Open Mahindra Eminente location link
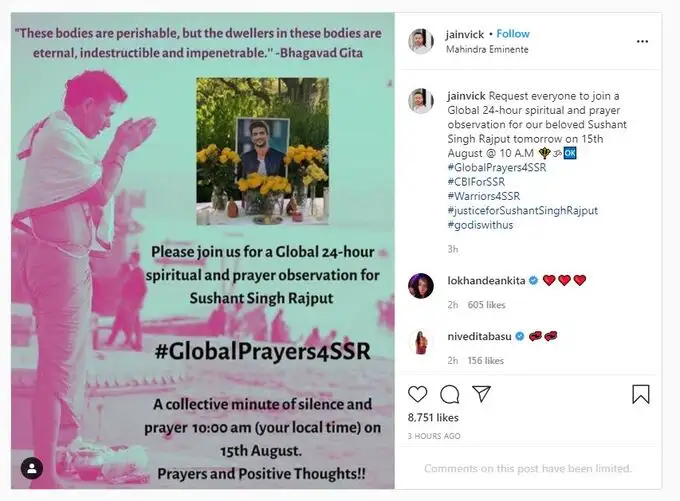This screenshot has width=680, height=501. click(x=487, y=49)
